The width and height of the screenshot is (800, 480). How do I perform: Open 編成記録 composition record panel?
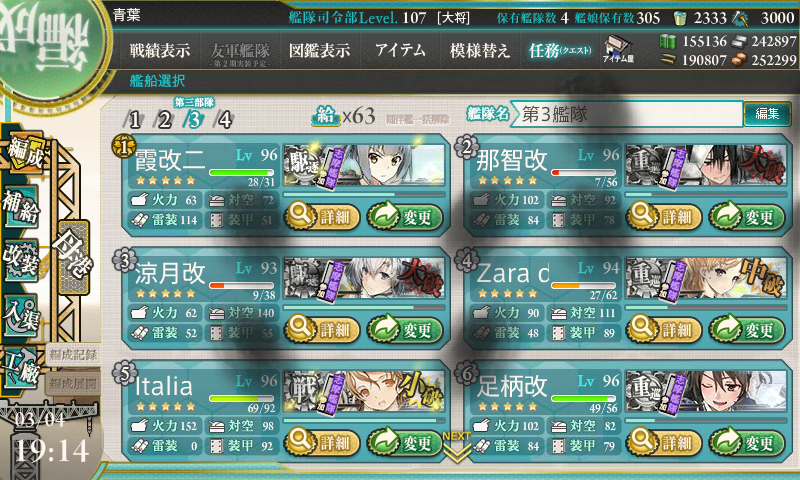point(72,355)
